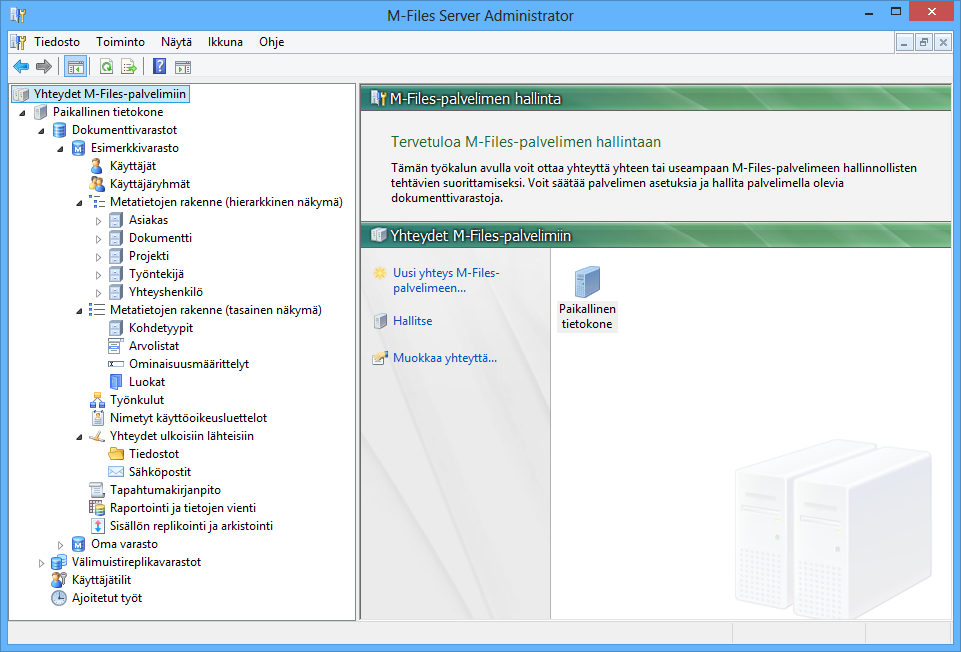
Task: Click the Tiedostot folder icon
Action: (116, 454)
